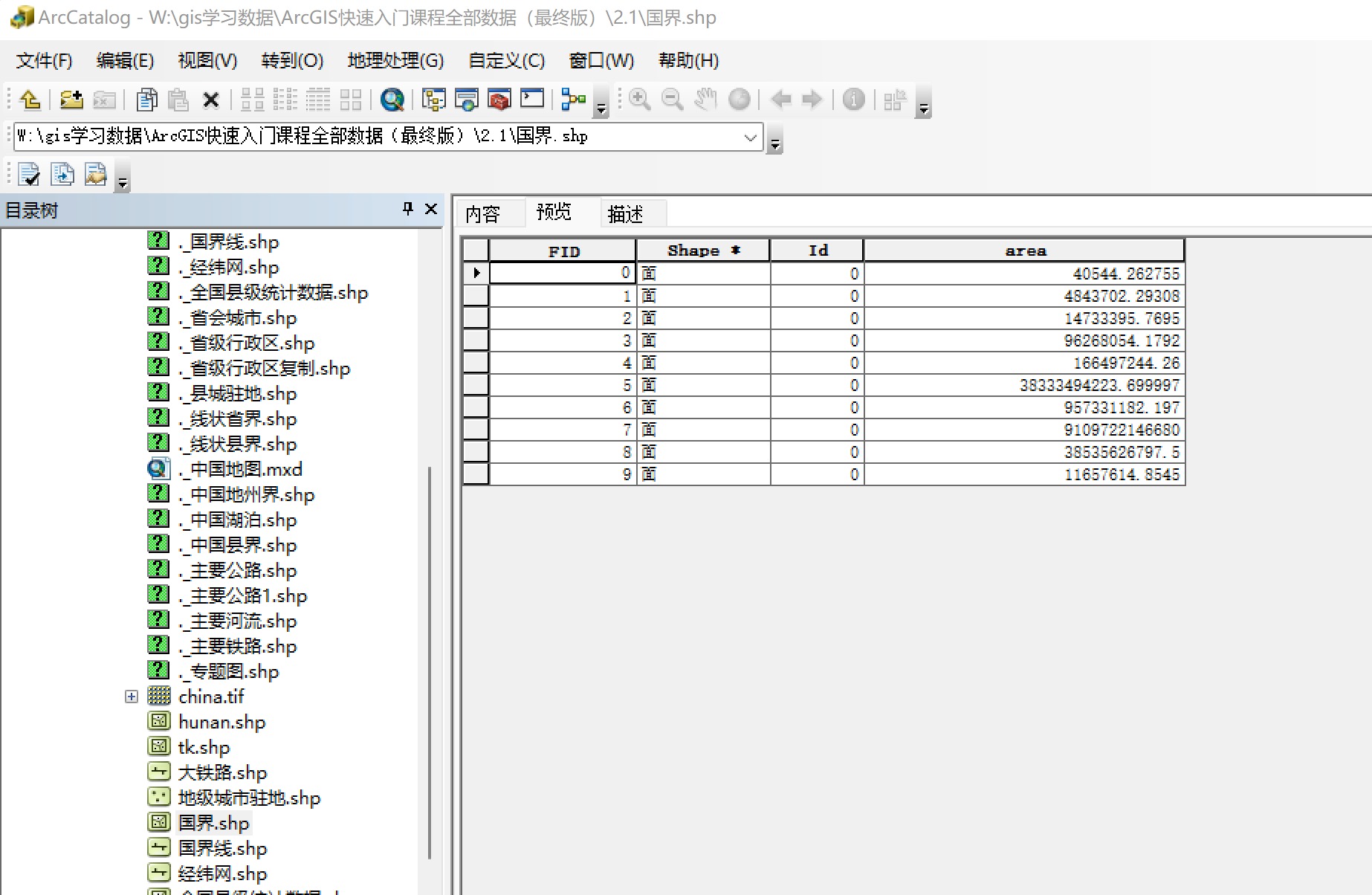Click the Copy toolbar icon
This screenshot has width=1372, height=895.
[146, 99]
